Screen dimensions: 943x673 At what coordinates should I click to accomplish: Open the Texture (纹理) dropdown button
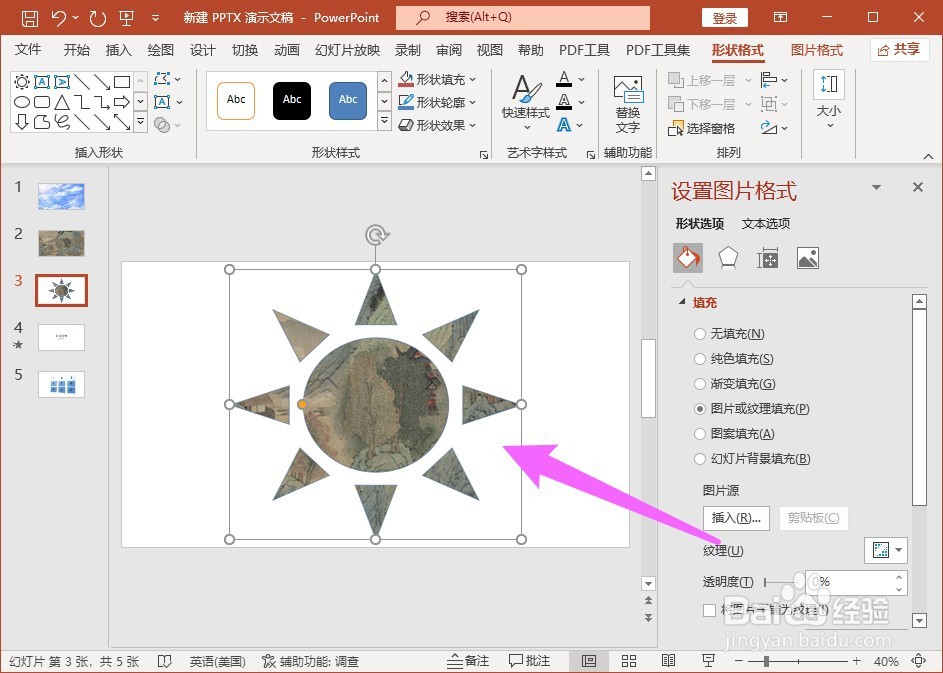886,550
